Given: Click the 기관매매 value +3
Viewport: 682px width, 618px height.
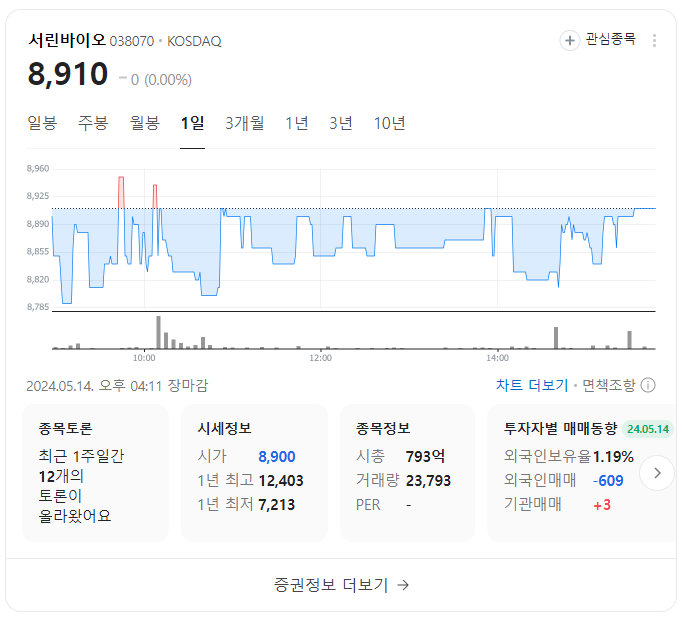Looking at the screenshot, I should click(602, 505).
